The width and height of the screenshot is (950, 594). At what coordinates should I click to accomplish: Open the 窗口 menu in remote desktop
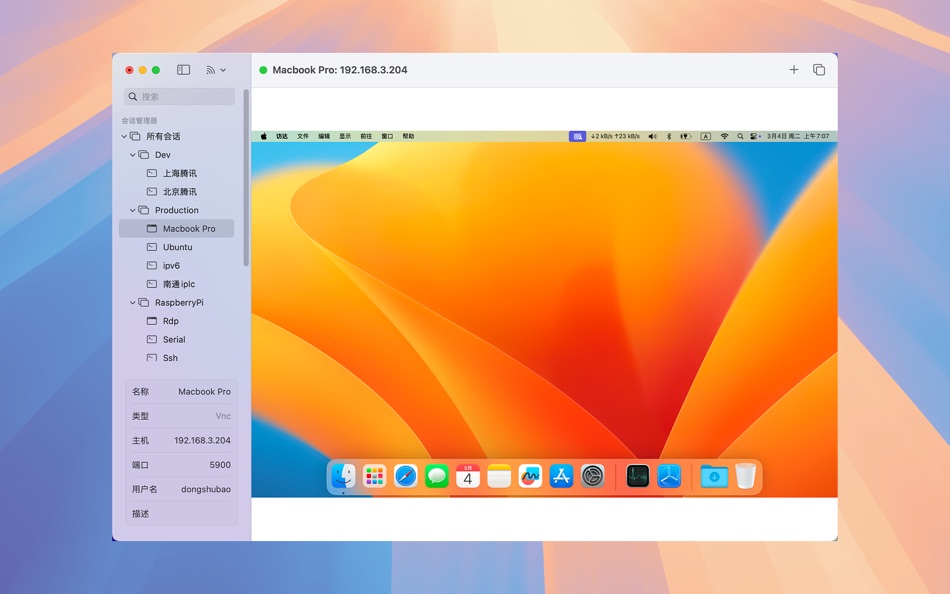point(387,136)
